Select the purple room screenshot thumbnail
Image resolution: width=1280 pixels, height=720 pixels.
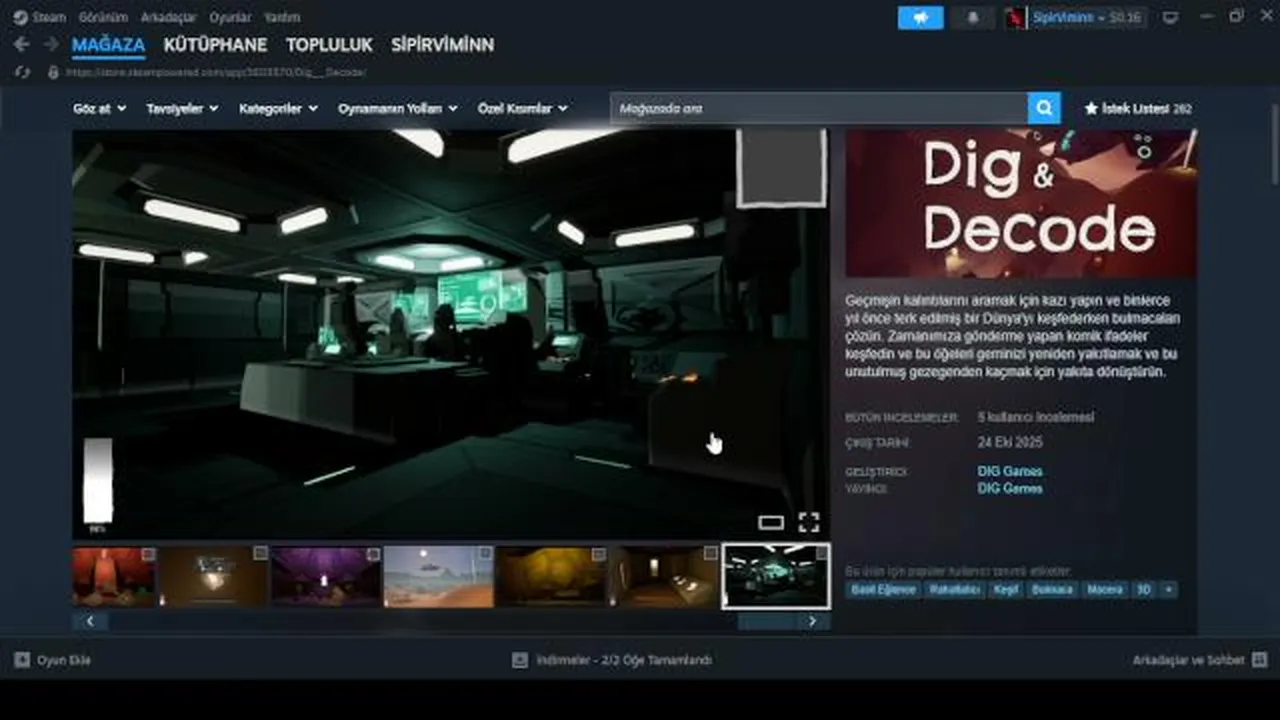point(326,576)
